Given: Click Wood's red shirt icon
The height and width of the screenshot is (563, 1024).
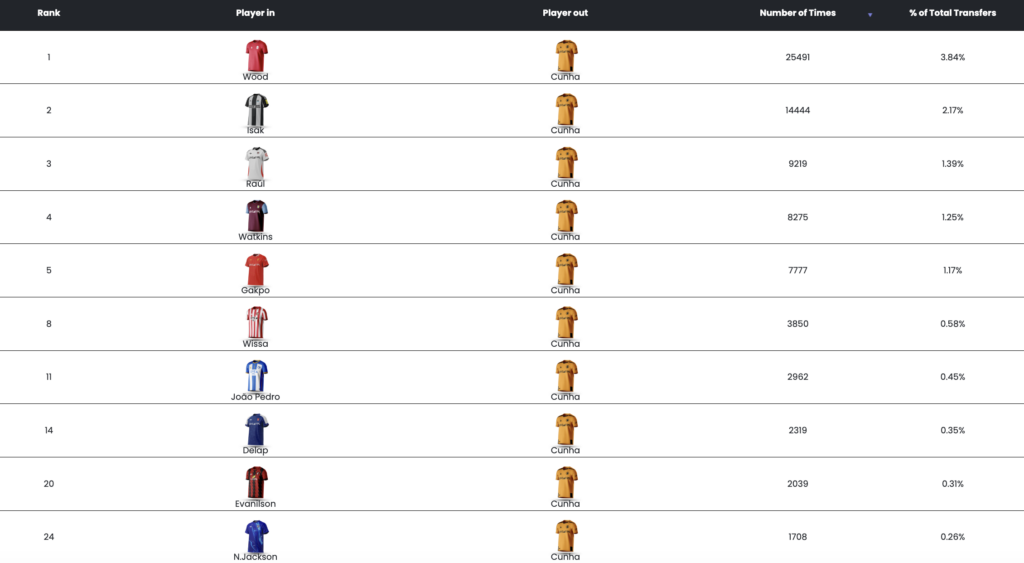Looking at the screenshot, I should pos(256,55).
